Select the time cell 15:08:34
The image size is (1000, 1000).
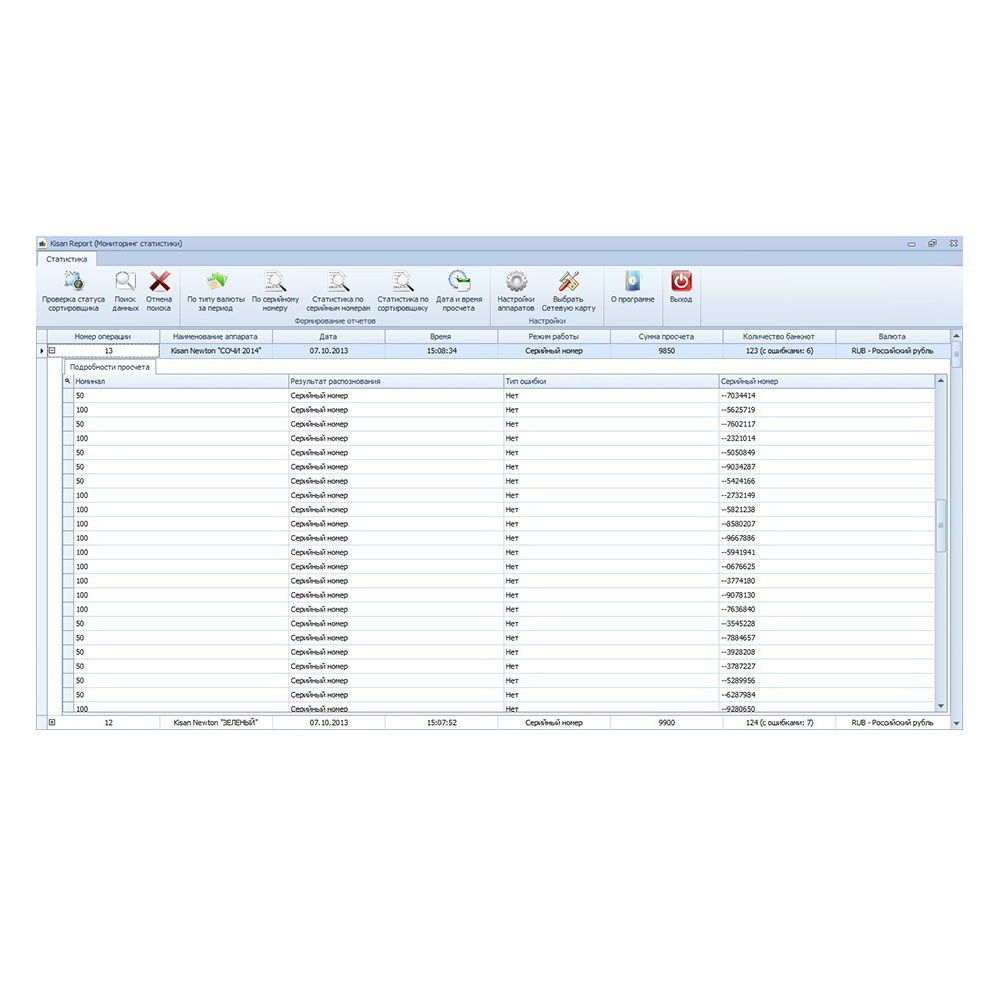tap(441, 351)
